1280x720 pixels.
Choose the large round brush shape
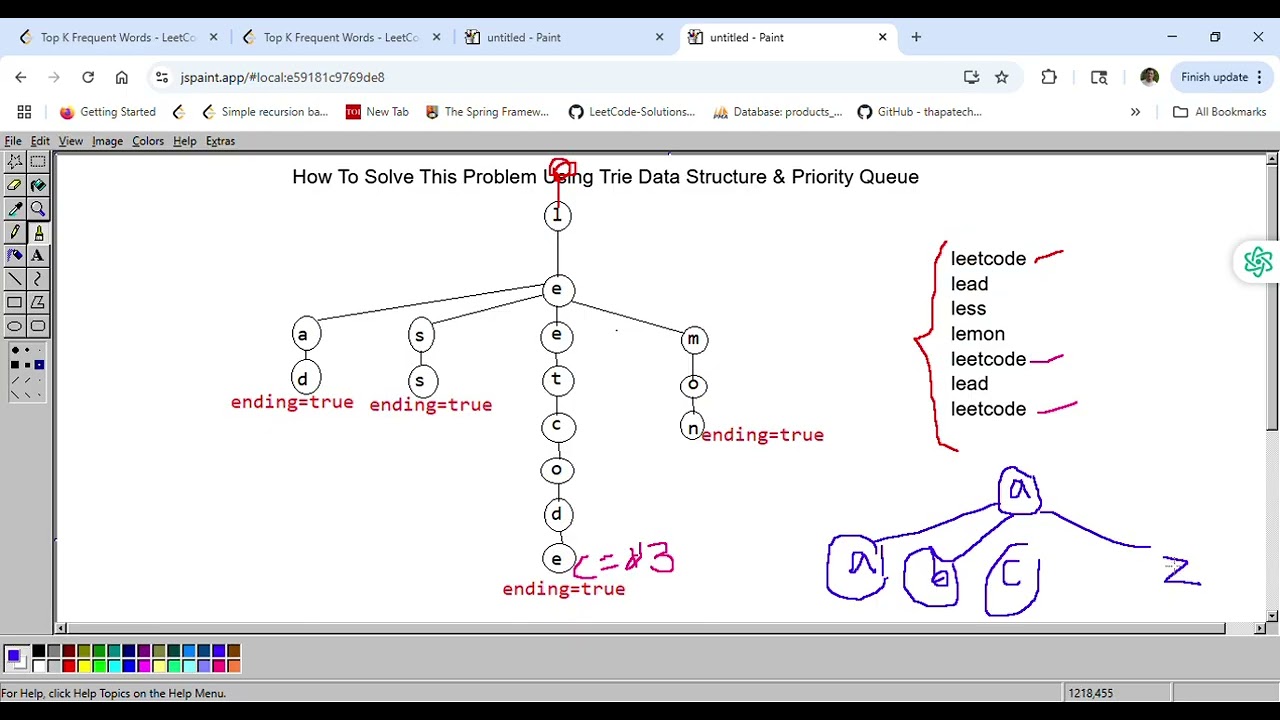(x=15, y=350)
